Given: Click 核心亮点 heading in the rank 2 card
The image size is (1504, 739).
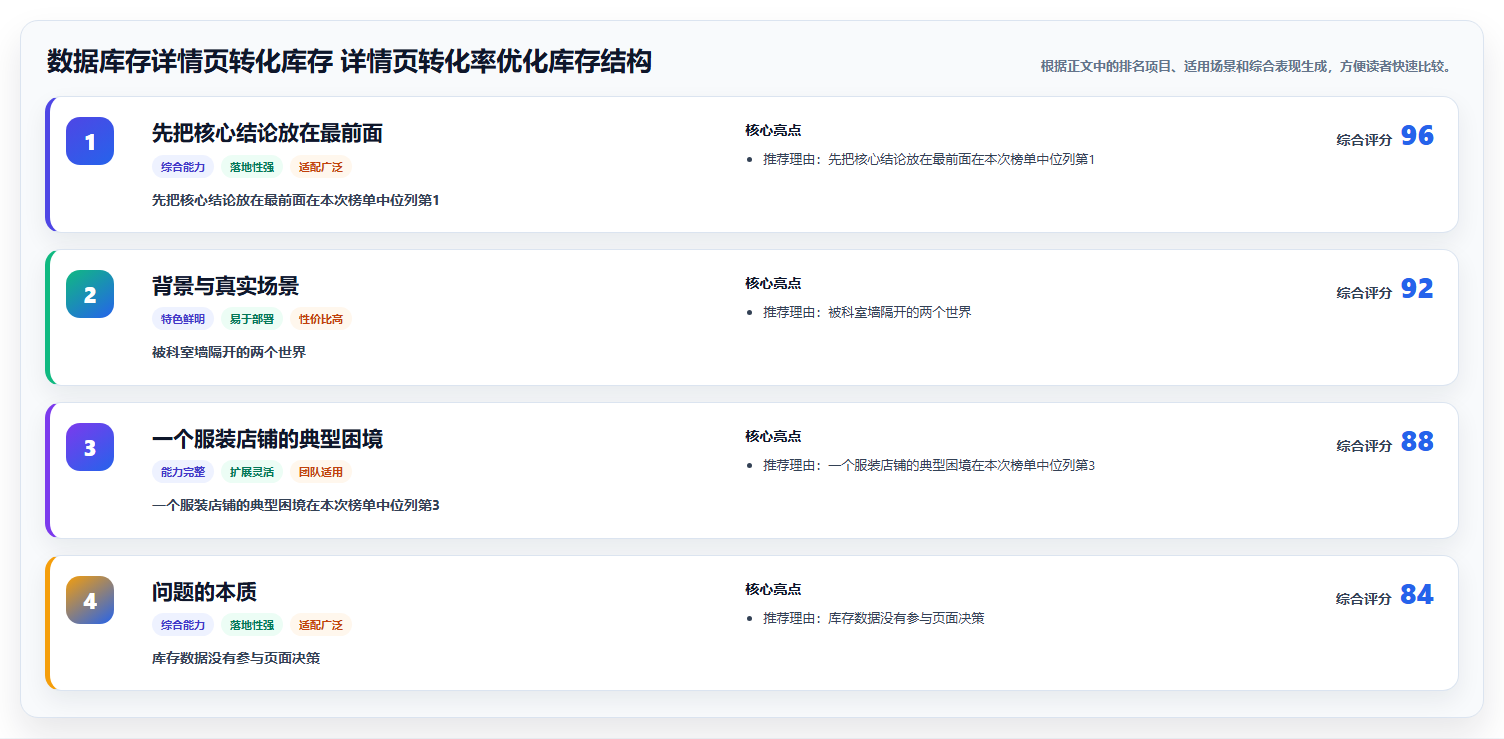Looking at the screenshot, I should [x=773, y=283].
